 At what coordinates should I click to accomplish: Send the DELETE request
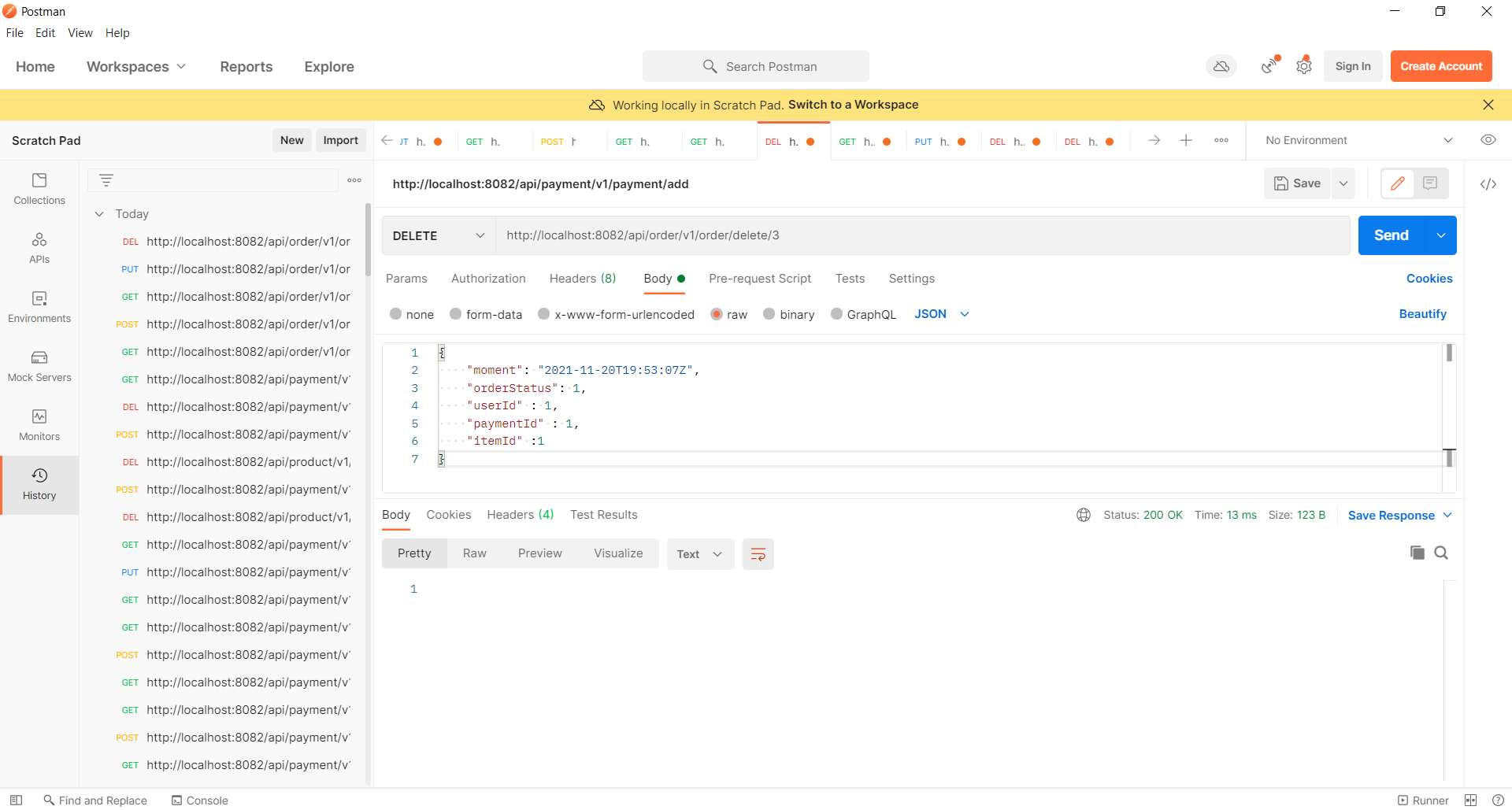1392,235
